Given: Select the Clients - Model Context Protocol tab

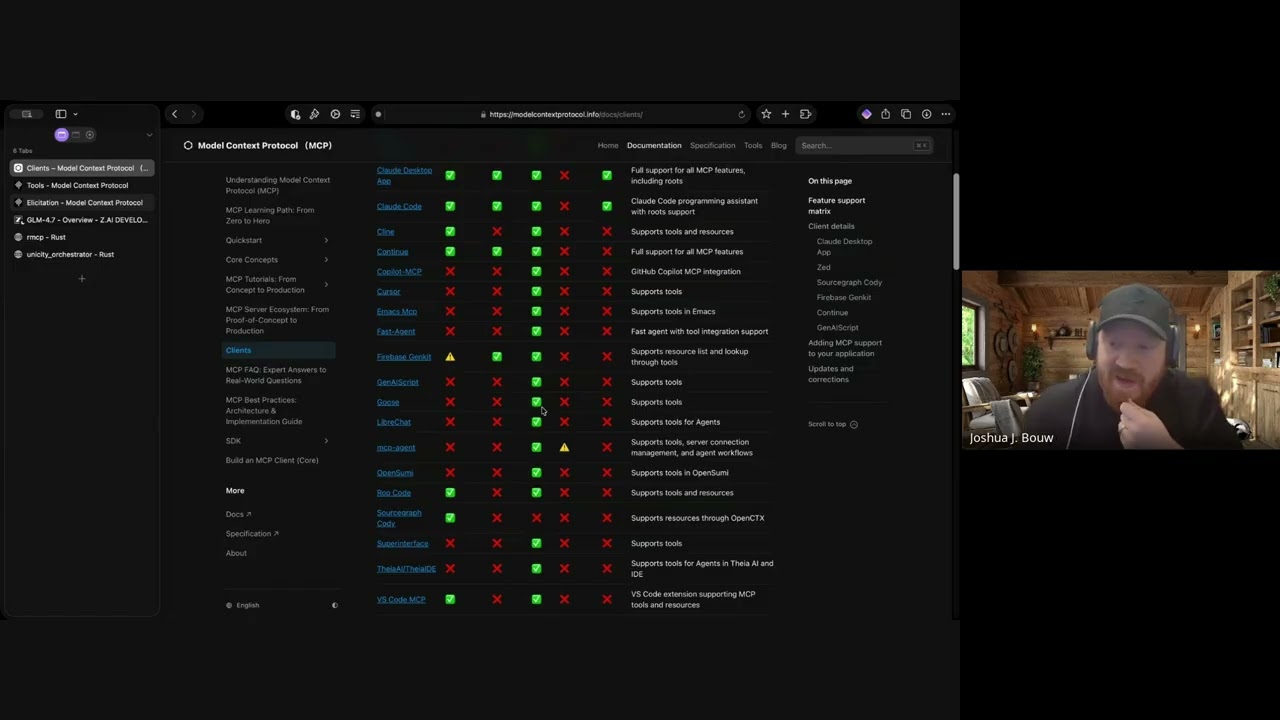Looking at the screenshot, I should click(x=82, y=168).
